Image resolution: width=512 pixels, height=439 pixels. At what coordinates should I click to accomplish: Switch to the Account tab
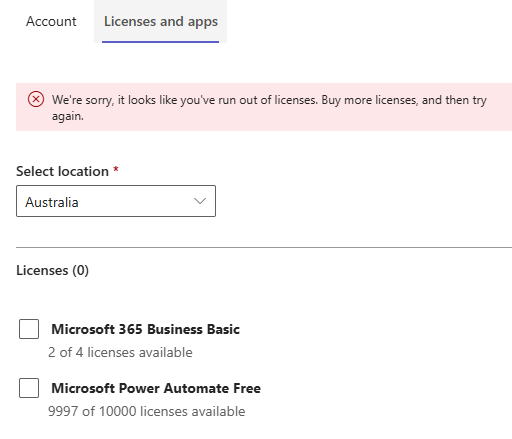coord(51,21)
